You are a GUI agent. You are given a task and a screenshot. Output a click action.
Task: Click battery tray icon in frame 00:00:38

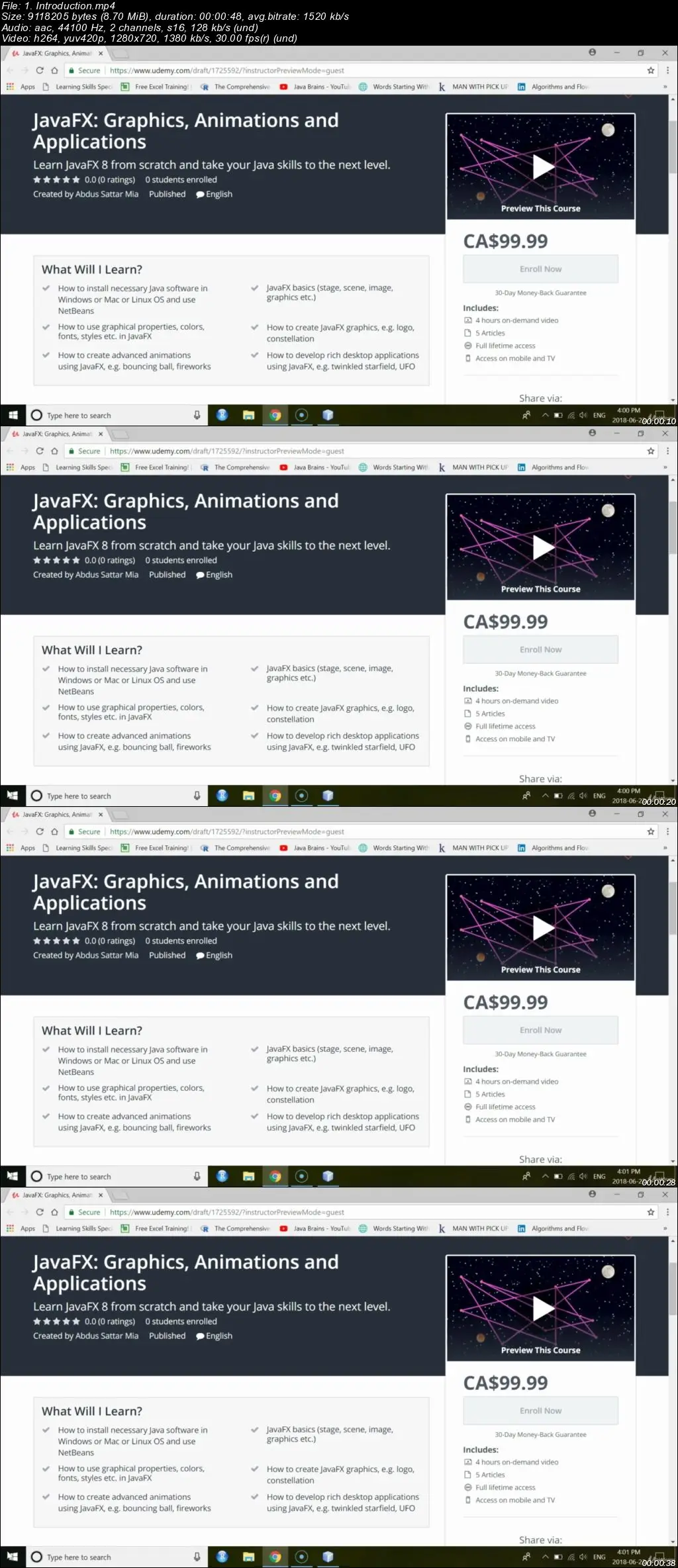[558, 1557]
